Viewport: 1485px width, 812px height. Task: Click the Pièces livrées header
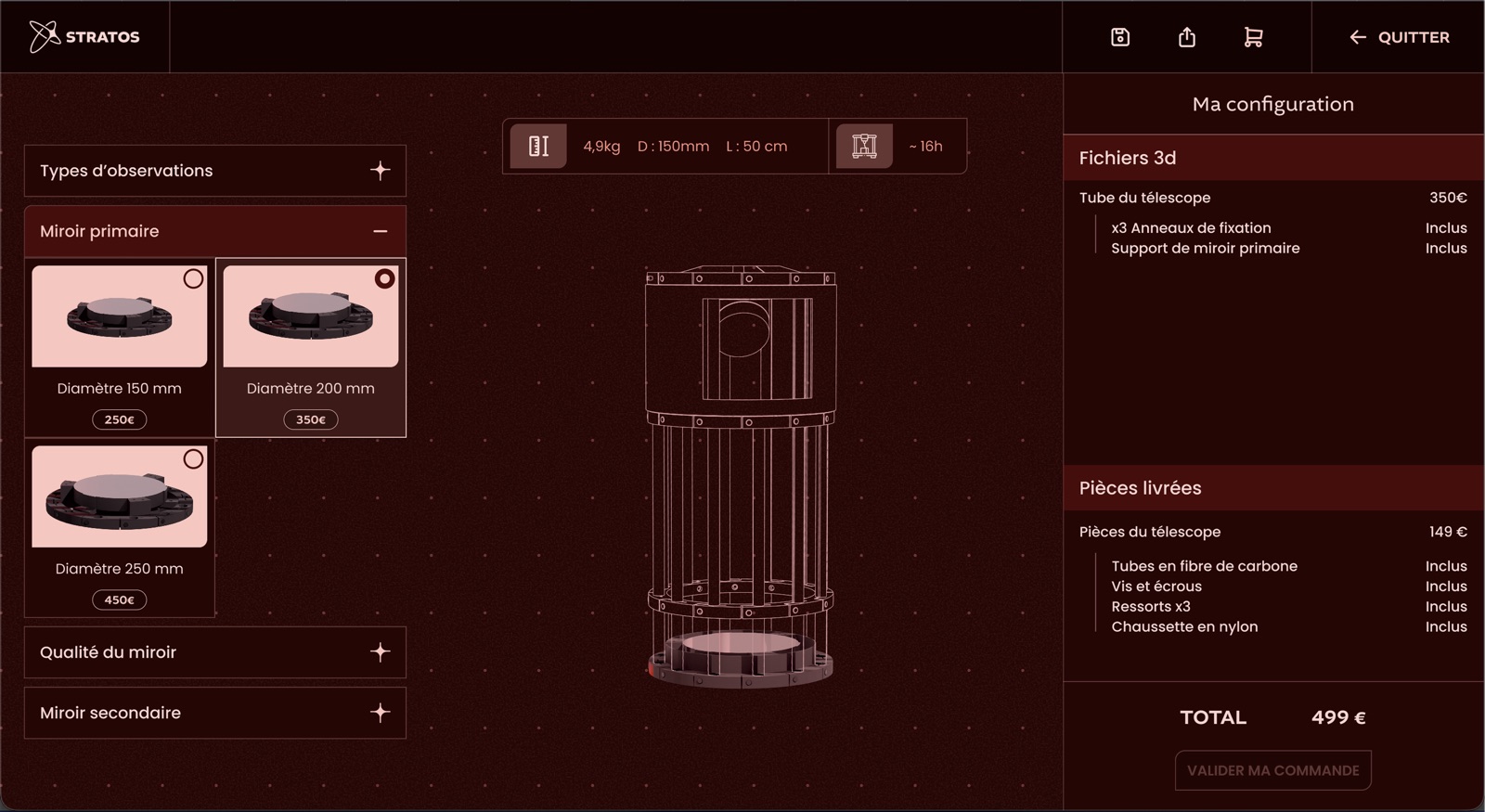click(x=1273, y=488)
